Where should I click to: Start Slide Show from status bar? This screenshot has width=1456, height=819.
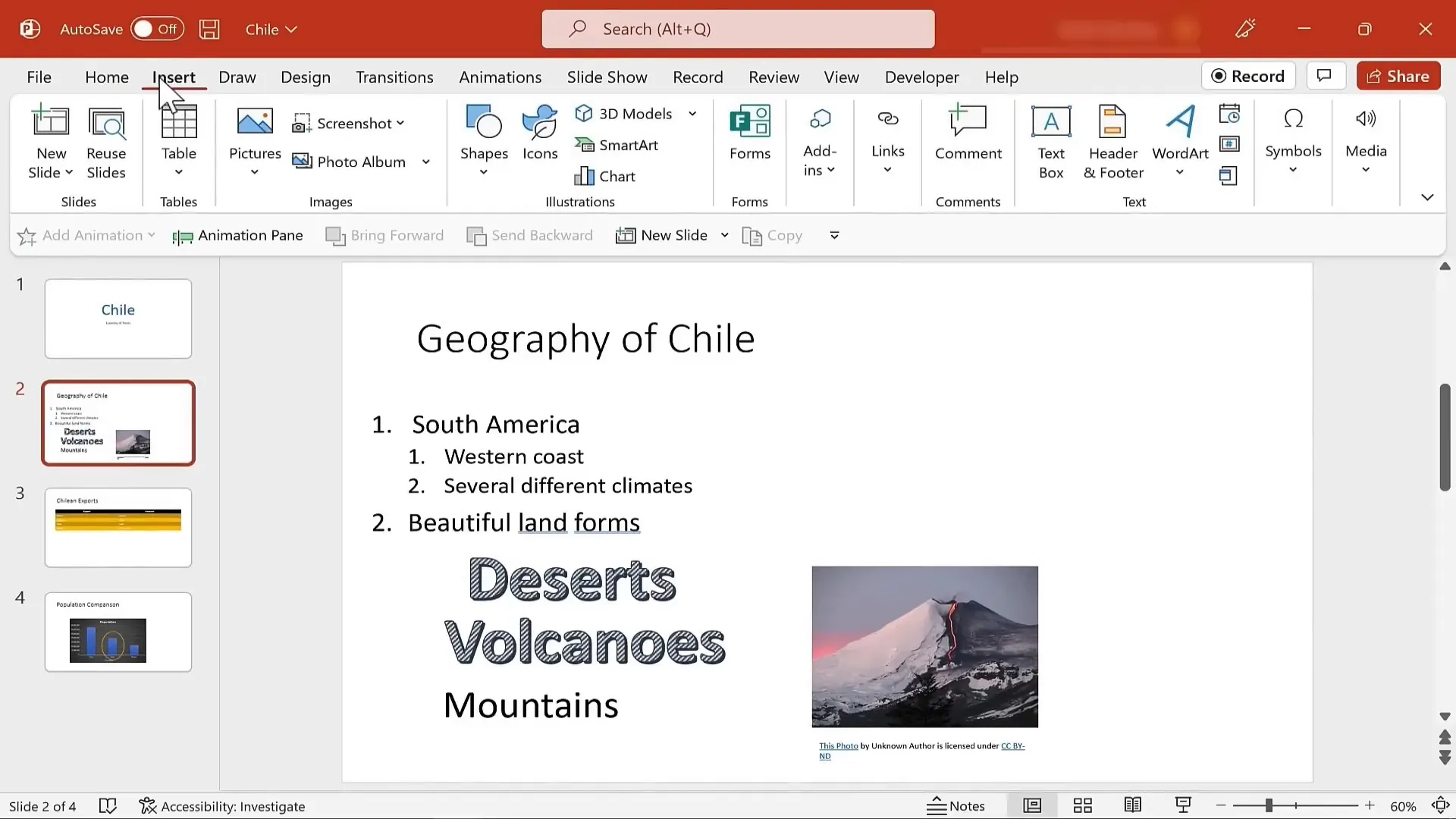(1183, 805)
